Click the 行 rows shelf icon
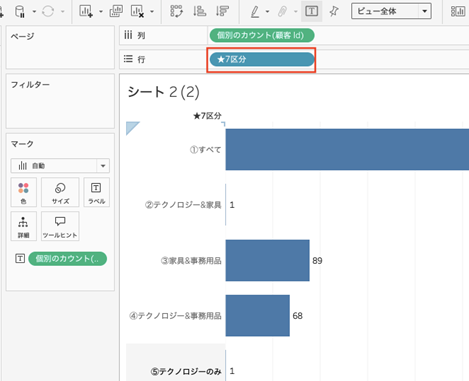 [128, 59]
